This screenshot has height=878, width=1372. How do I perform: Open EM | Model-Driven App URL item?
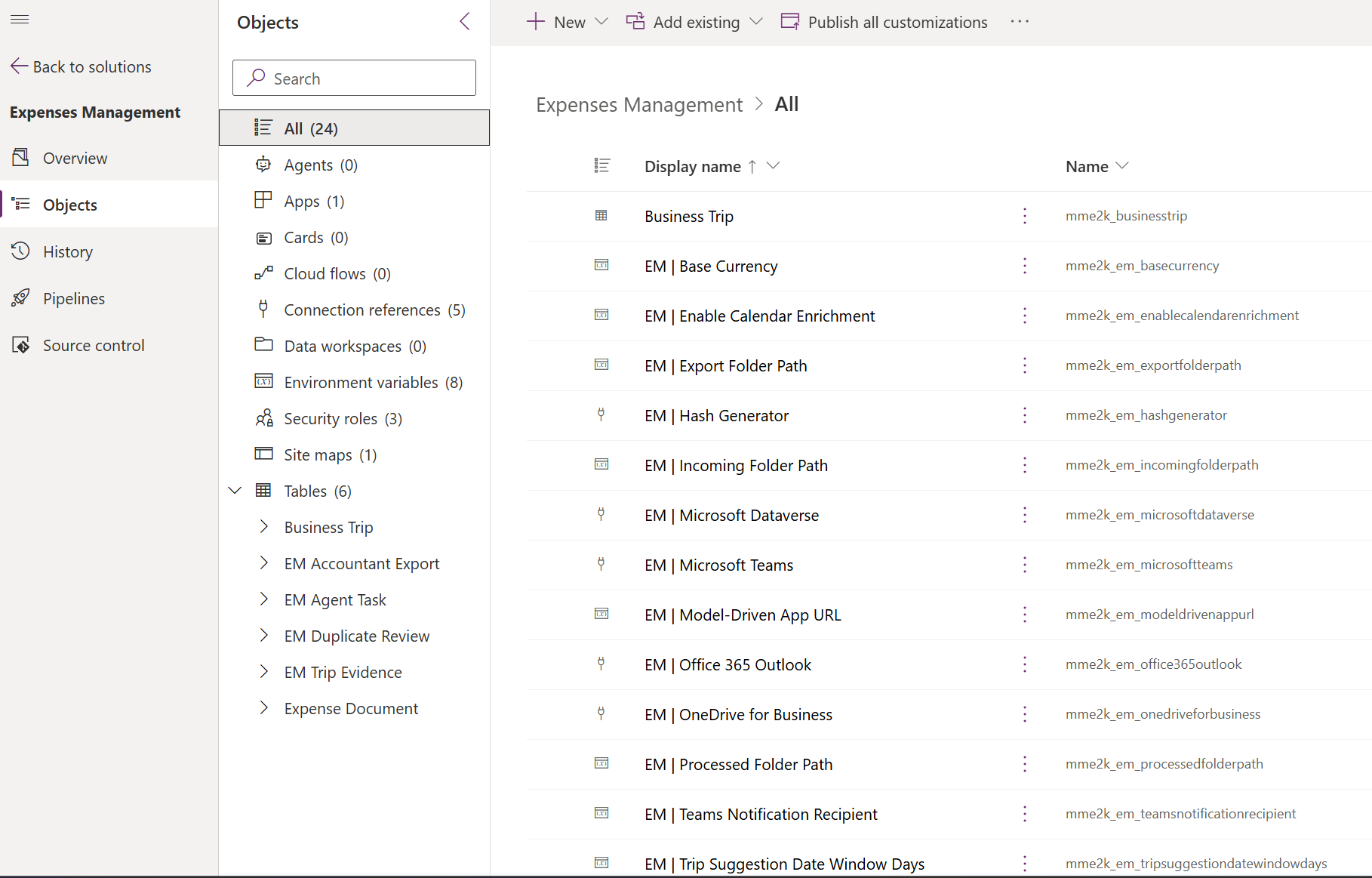743,615
